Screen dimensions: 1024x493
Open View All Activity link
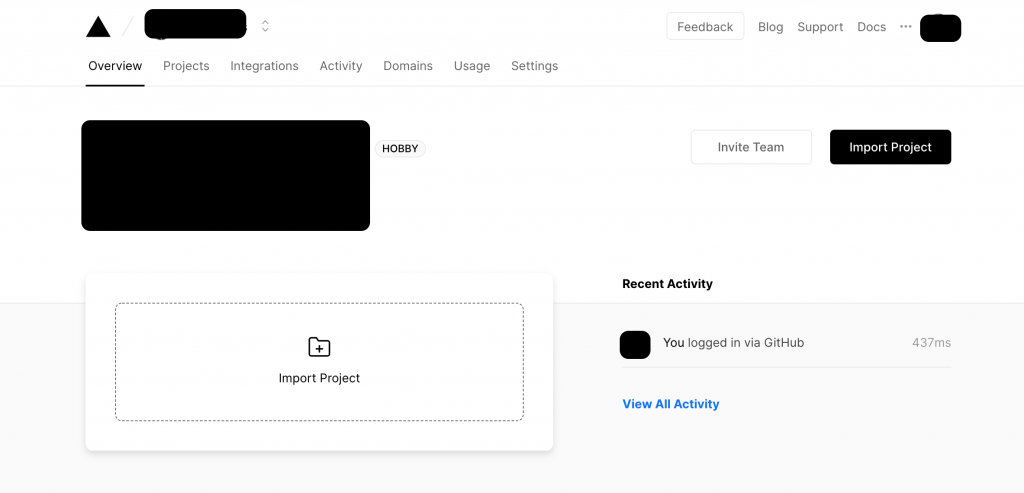point(671,404)
